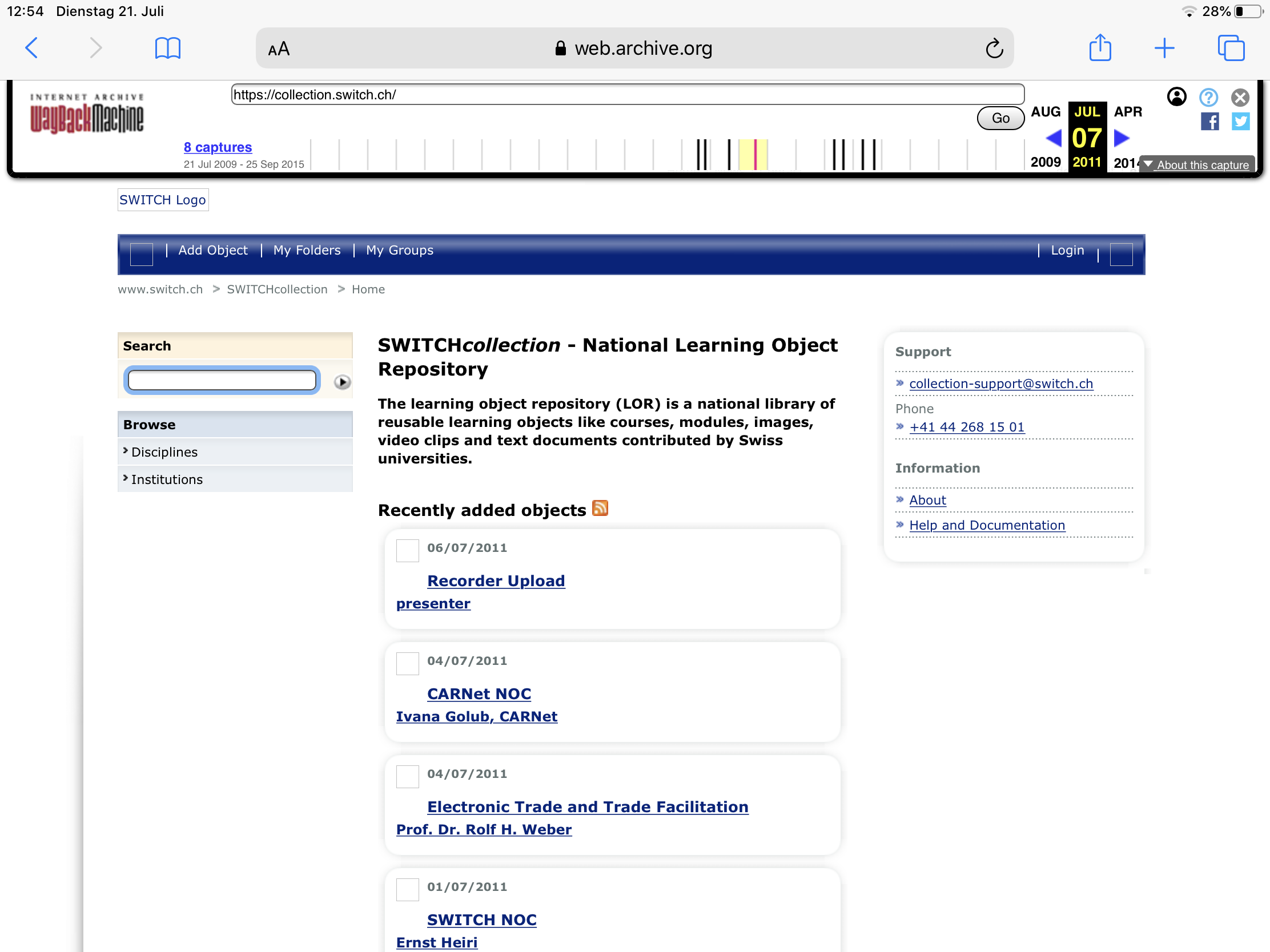Open the Safari bookmarks book icon

(x=168, y=48)
